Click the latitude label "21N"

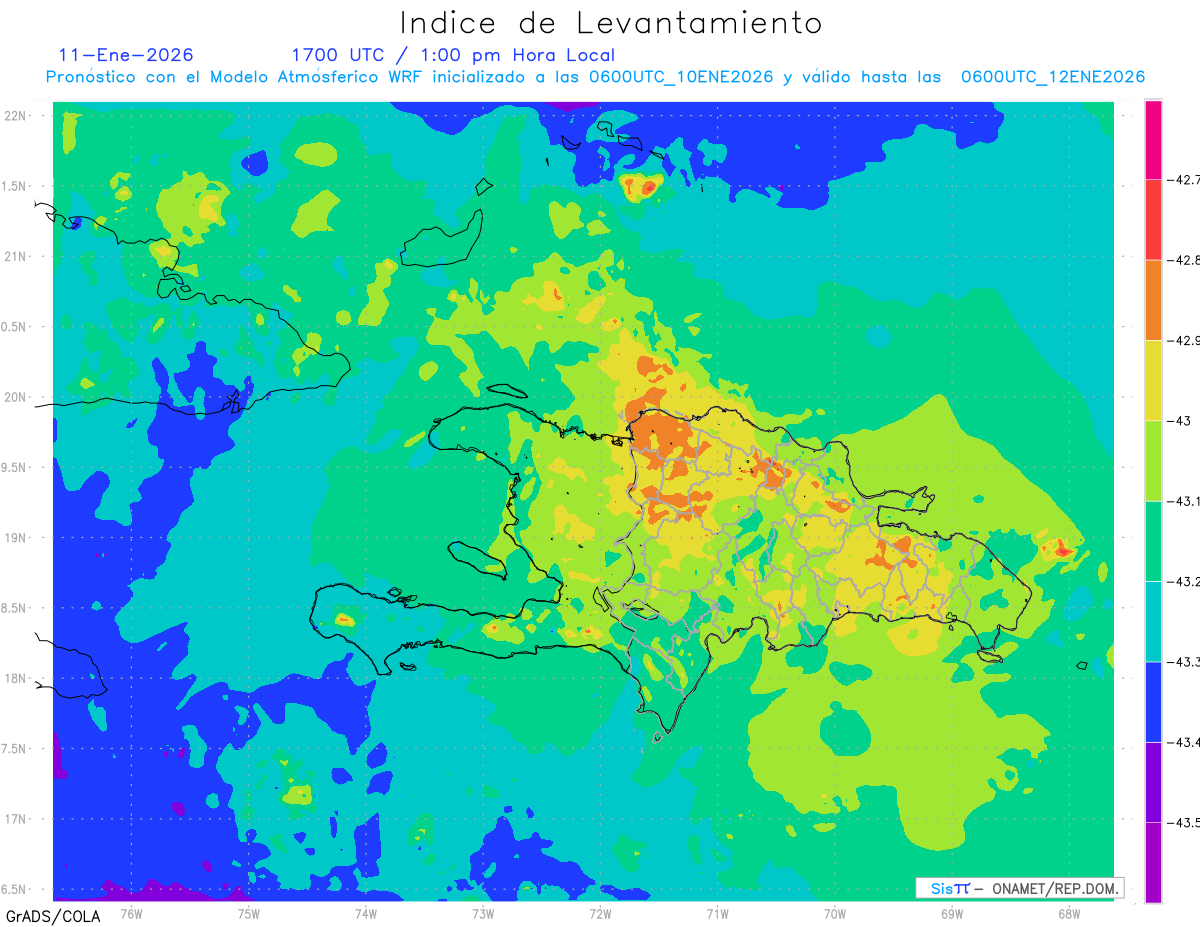17,256
